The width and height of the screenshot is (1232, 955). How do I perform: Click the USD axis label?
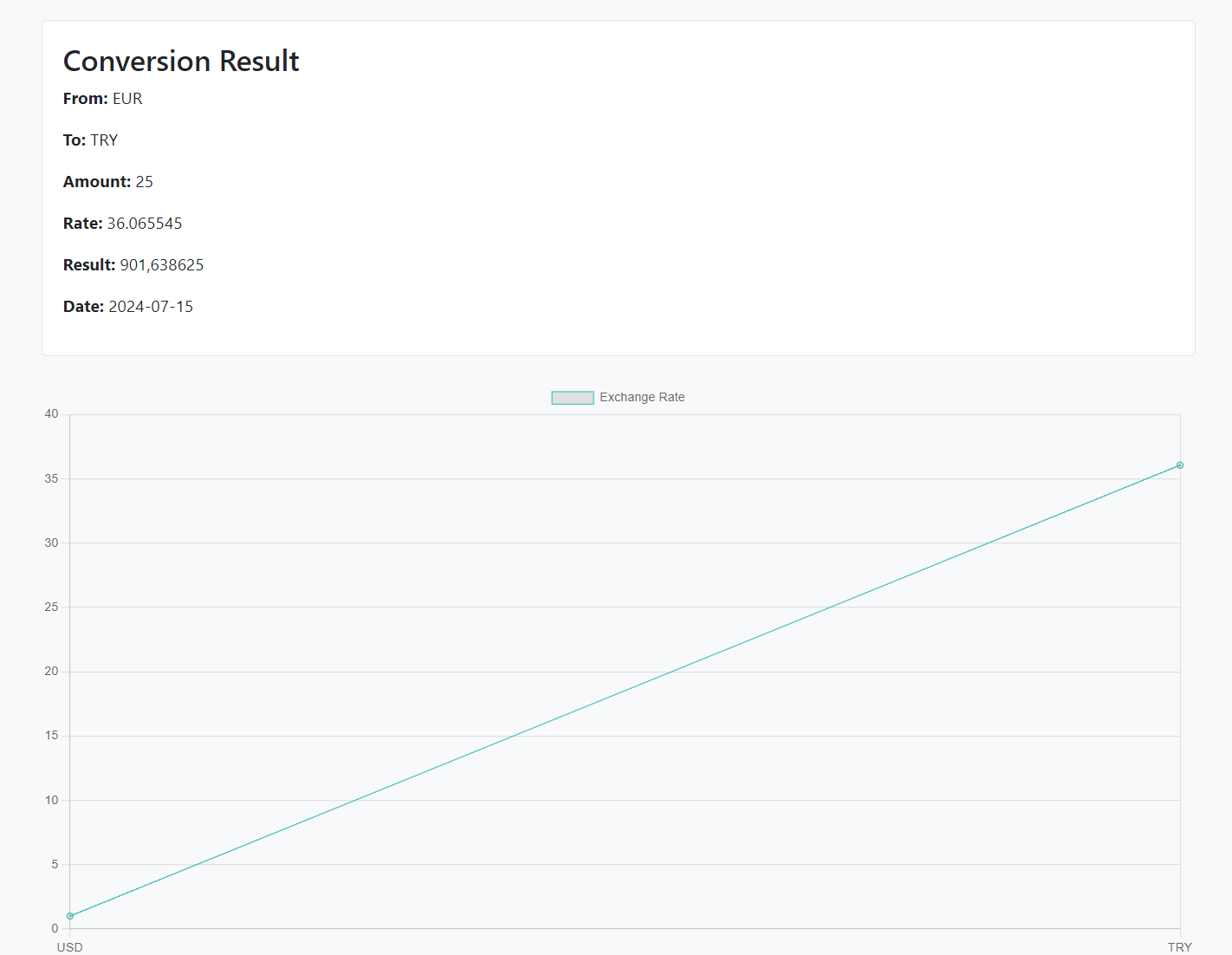coord(69,946)
